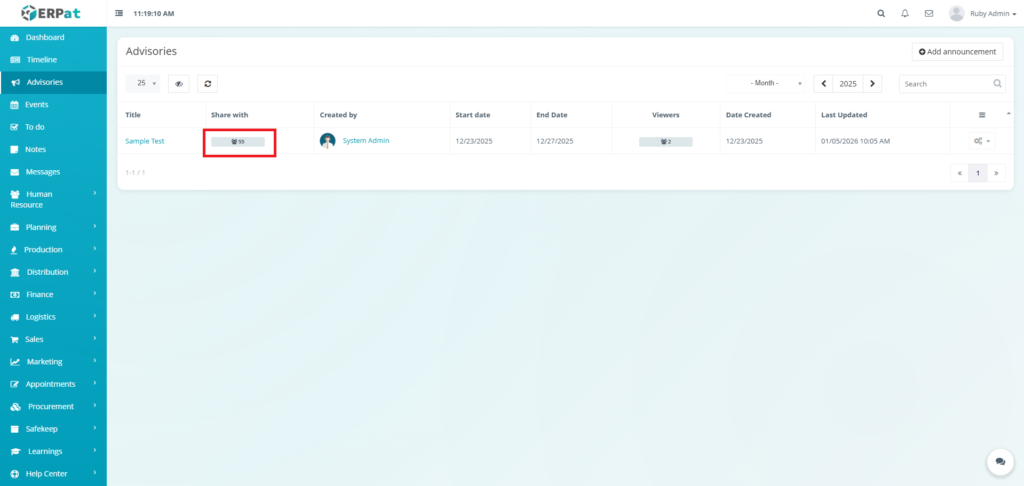Open Messages in the sidebar
The width and height of the screenshot is (1024, 486).
click(x=53, y=172)
